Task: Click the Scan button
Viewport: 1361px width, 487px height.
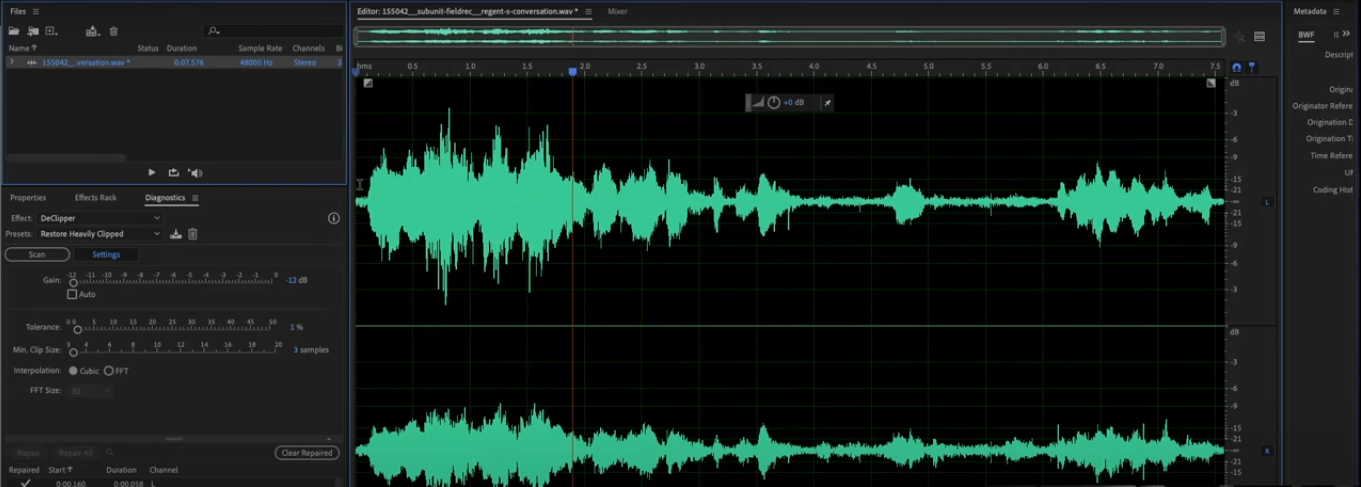Action: click(x=37, y=255)
